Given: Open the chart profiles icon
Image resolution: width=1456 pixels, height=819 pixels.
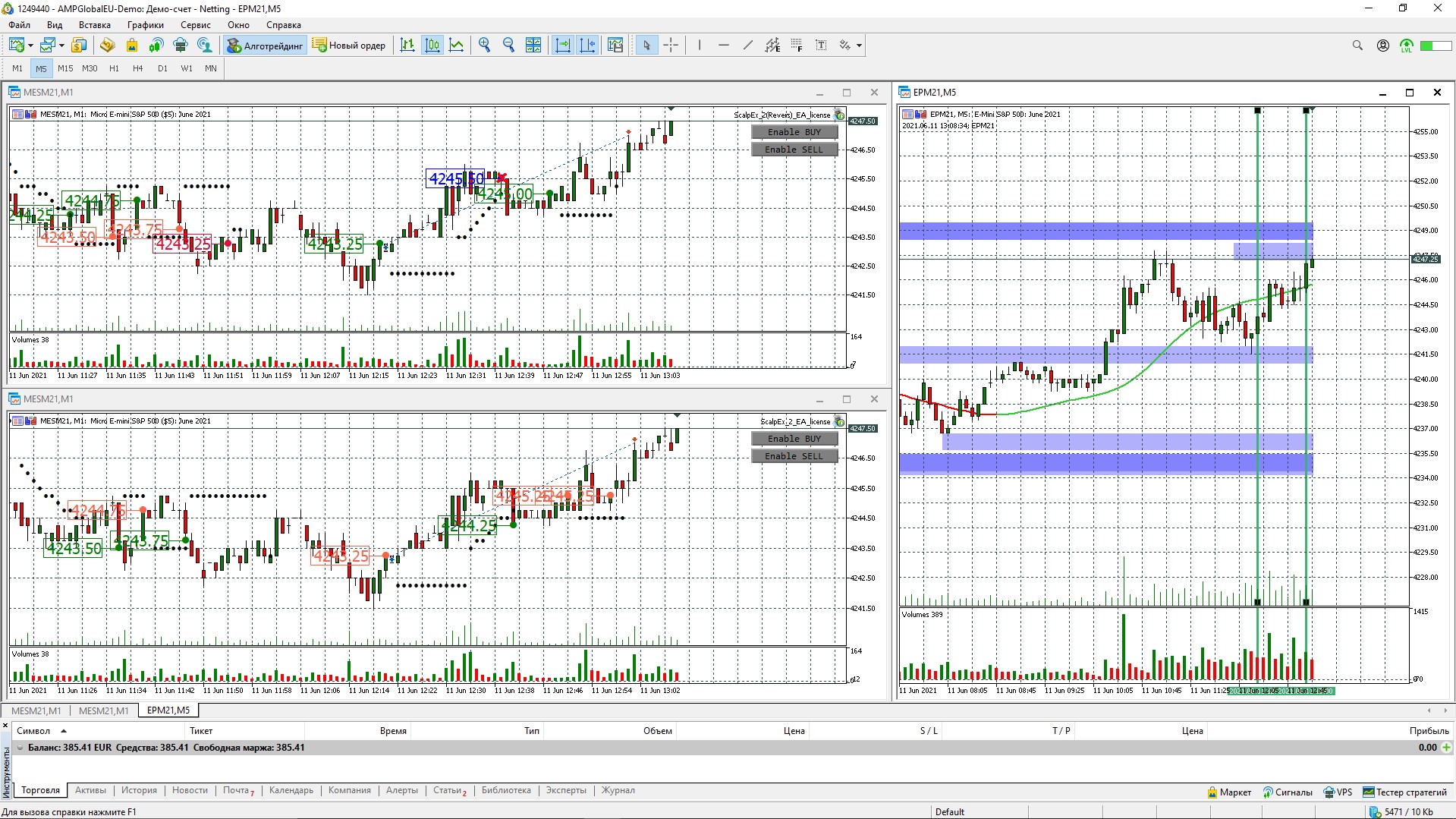Looking at the screenshot, I should (49, 46).
